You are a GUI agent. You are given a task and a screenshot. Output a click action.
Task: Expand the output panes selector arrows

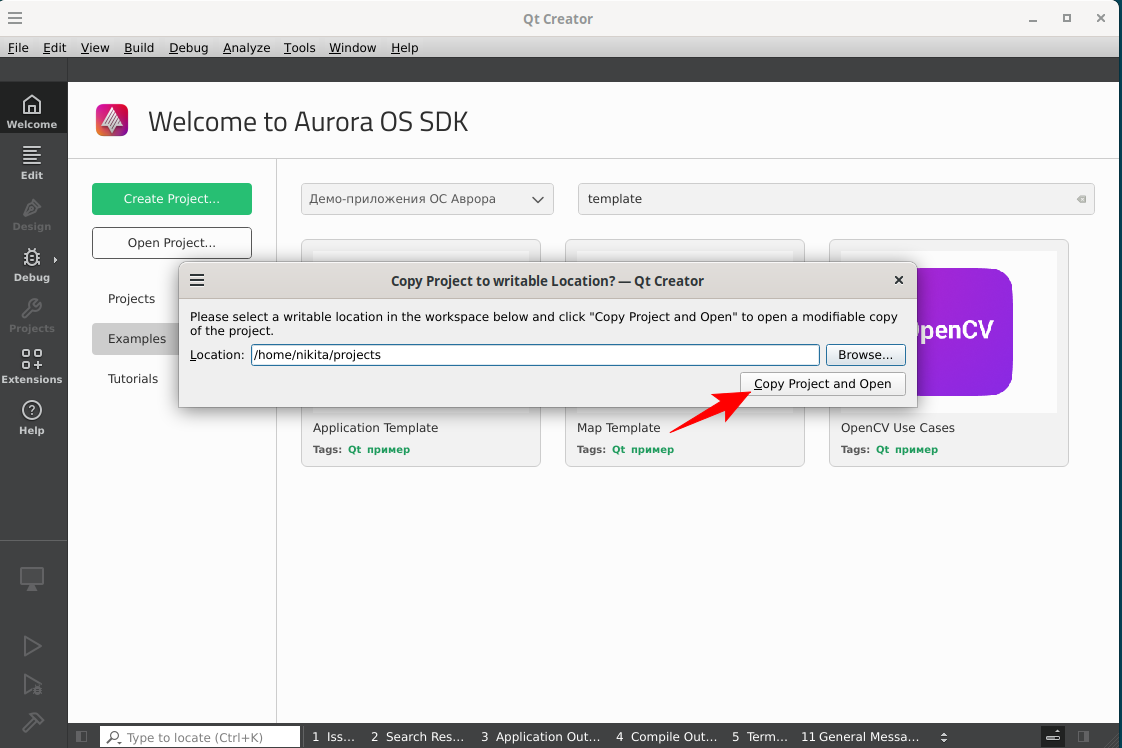click(944, 737)
